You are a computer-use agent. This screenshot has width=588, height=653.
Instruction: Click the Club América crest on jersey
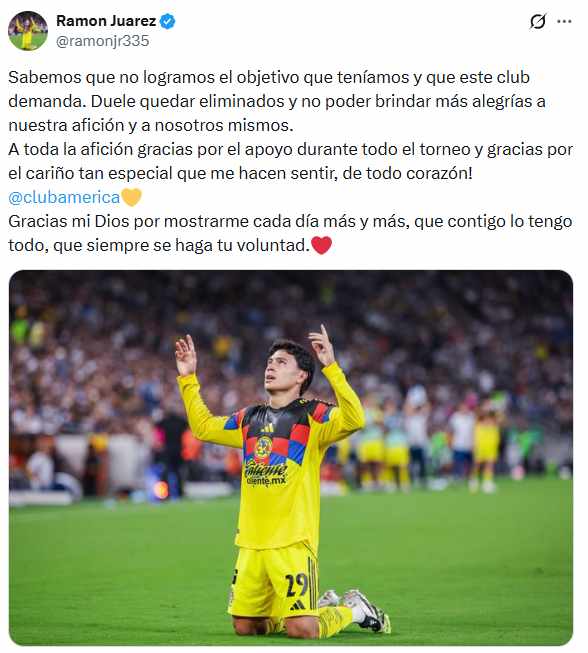[x=263, y=448]
